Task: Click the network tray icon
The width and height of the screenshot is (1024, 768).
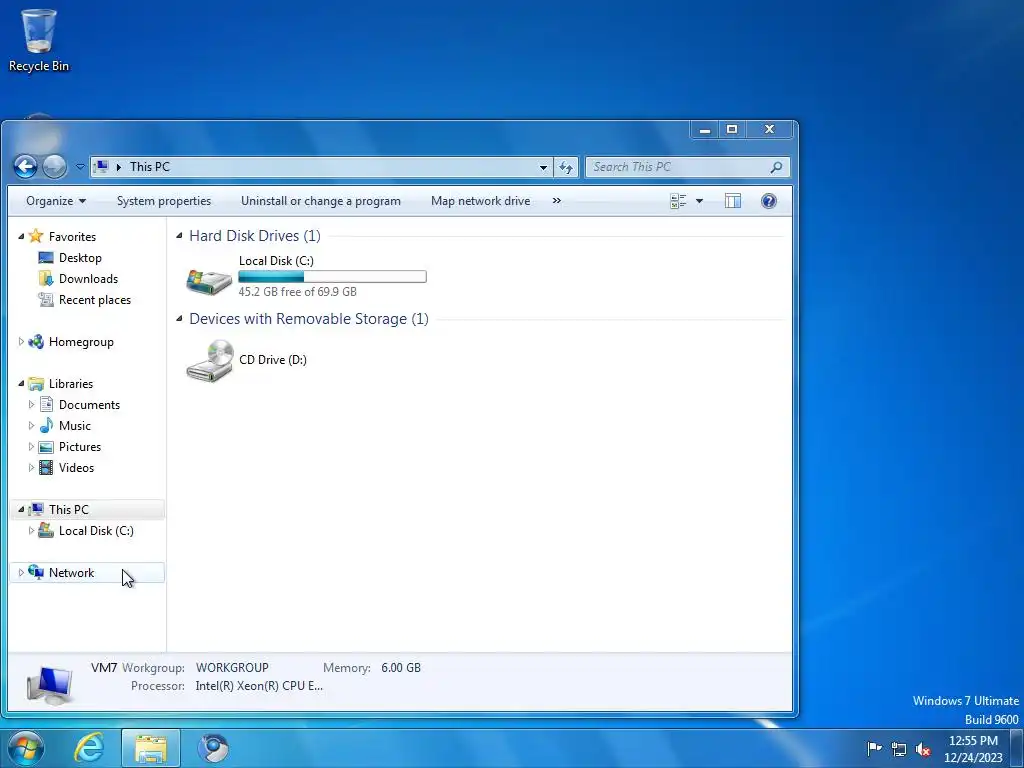Action: (899, 749)
